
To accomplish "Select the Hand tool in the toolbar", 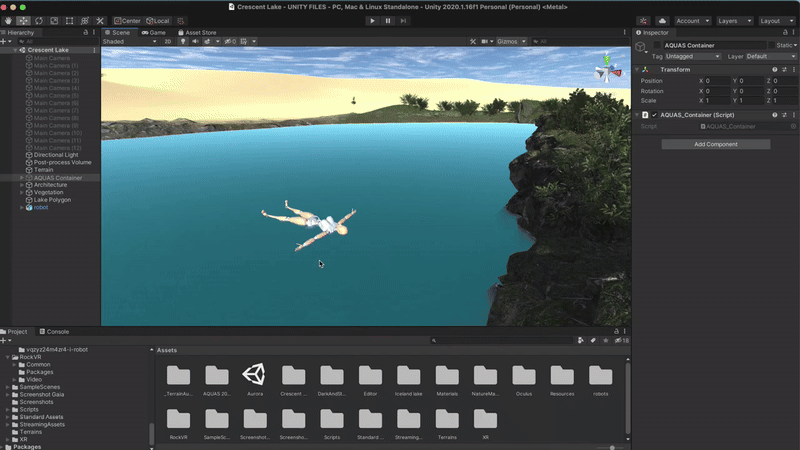I will tap(8, 21).
